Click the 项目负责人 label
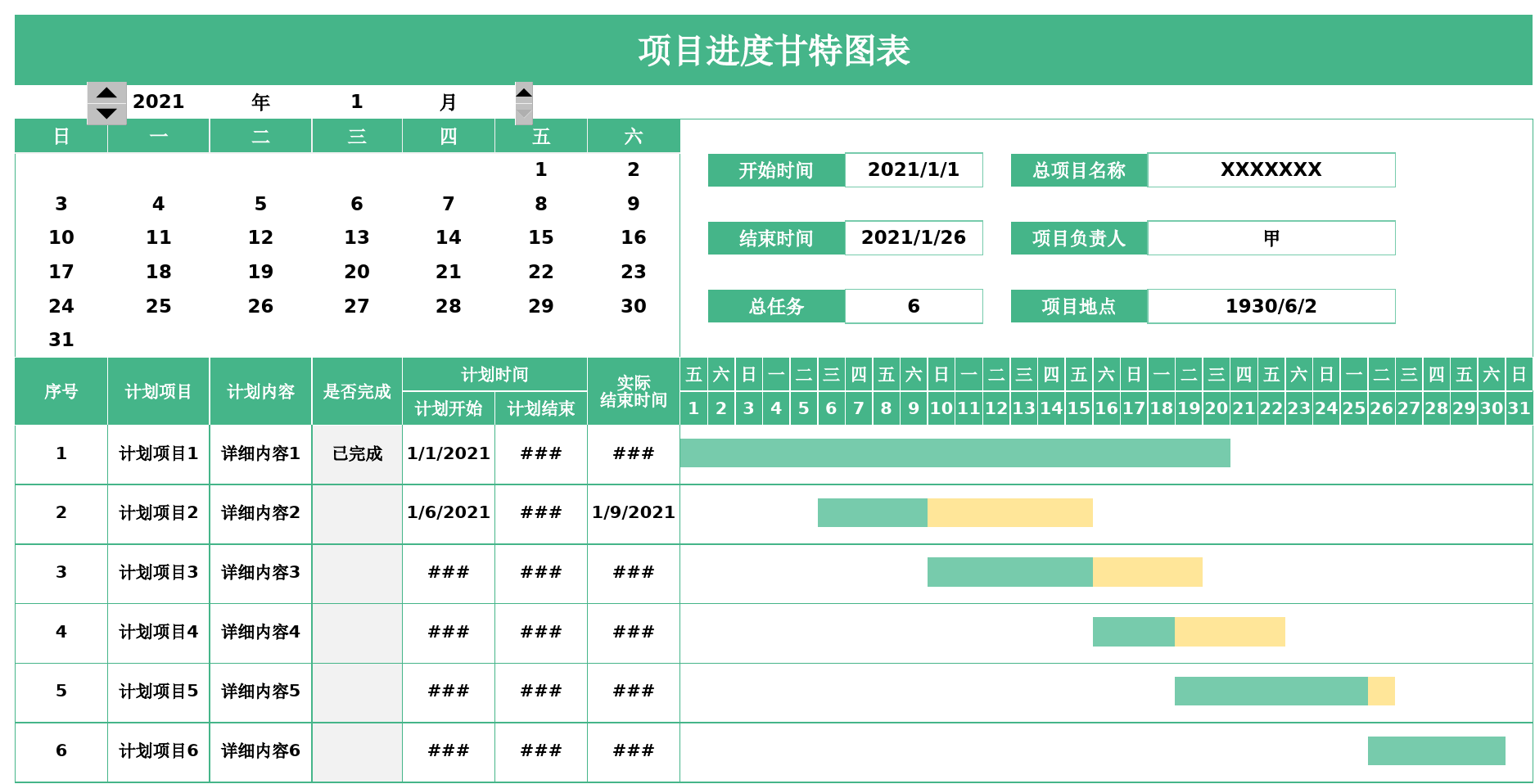 [x=1079, y=238]
